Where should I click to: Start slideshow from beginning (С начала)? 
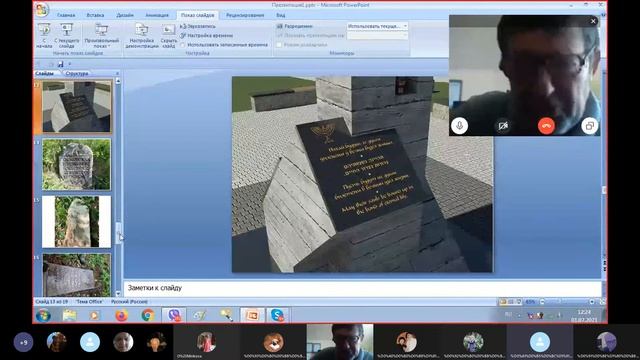(x=44, y=35)
